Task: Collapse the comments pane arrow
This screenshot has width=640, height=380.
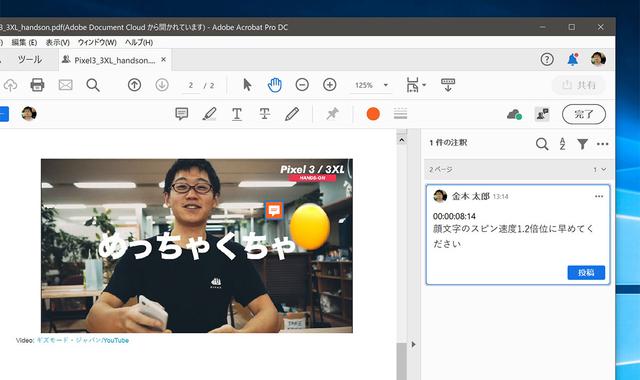Action: coord(413,344)
